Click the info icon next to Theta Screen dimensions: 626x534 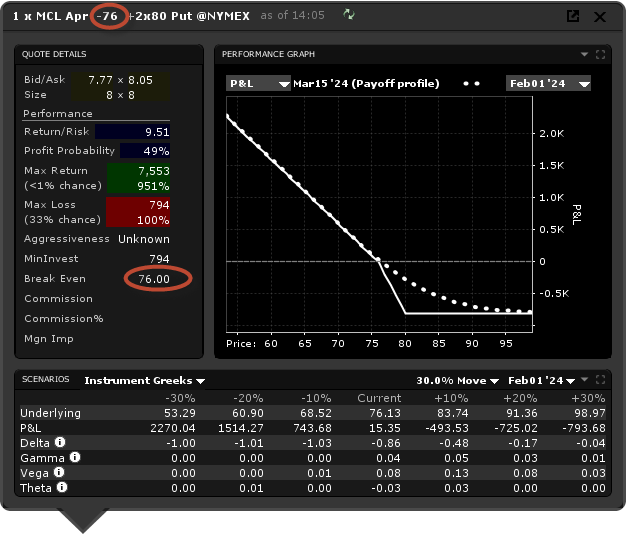(x=63, y=488)
